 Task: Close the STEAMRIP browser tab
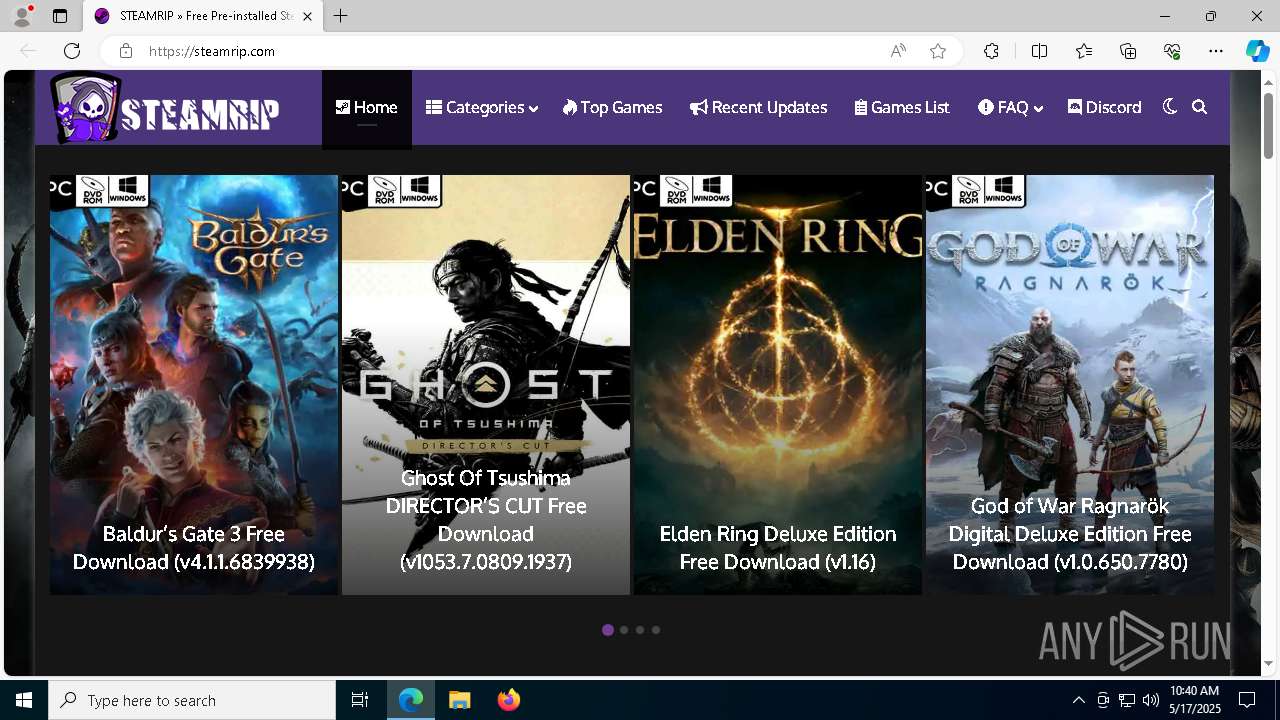tap(308, 16)
